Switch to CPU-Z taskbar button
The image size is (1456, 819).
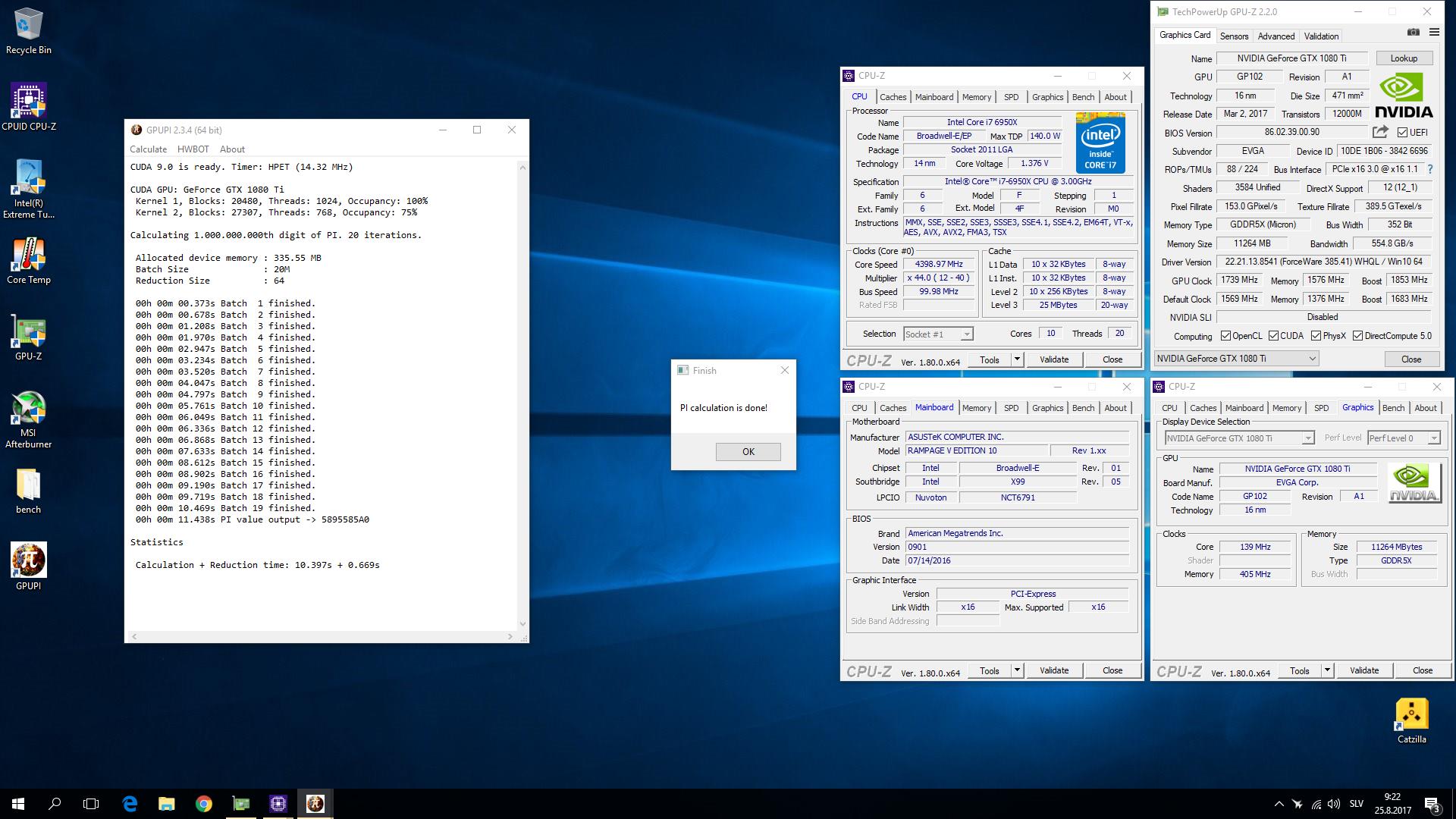click(x=278, y=804)
